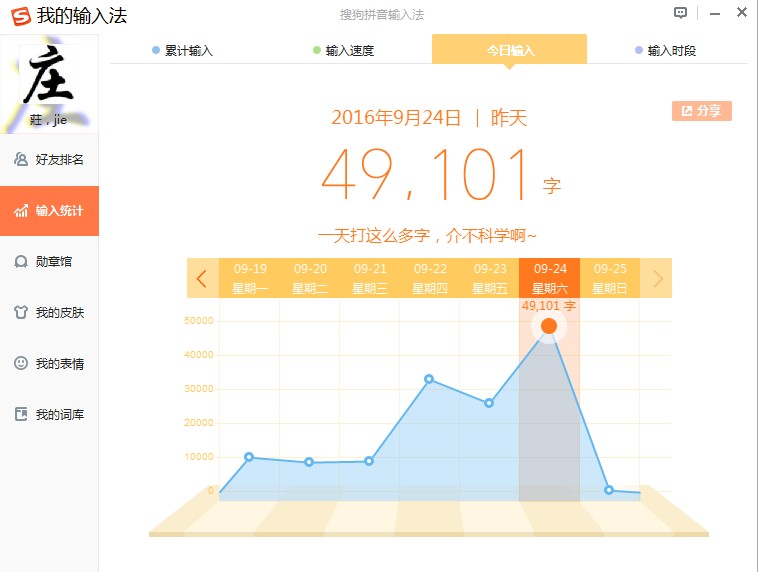The height and width of the screenshot is (572, 758).
Task: Click the 09-22 data point near 30000
Action: [x=429, y=379]
